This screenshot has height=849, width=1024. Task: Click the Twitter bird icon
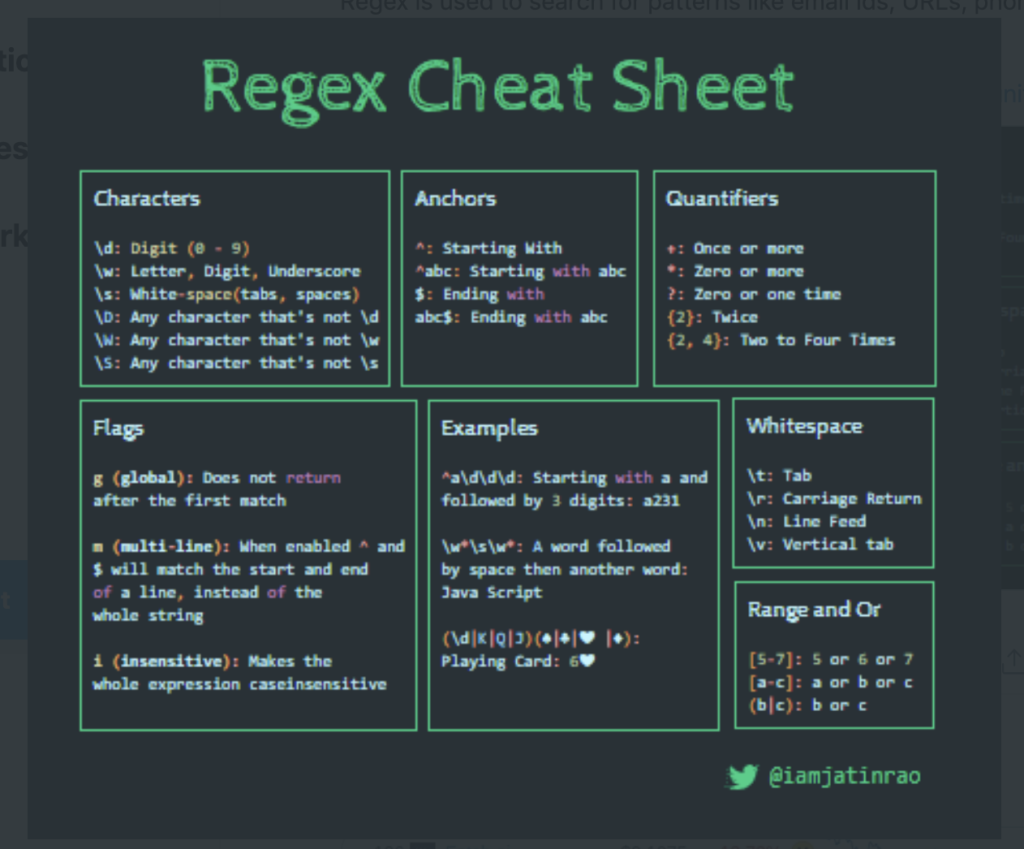click(742, 777)
